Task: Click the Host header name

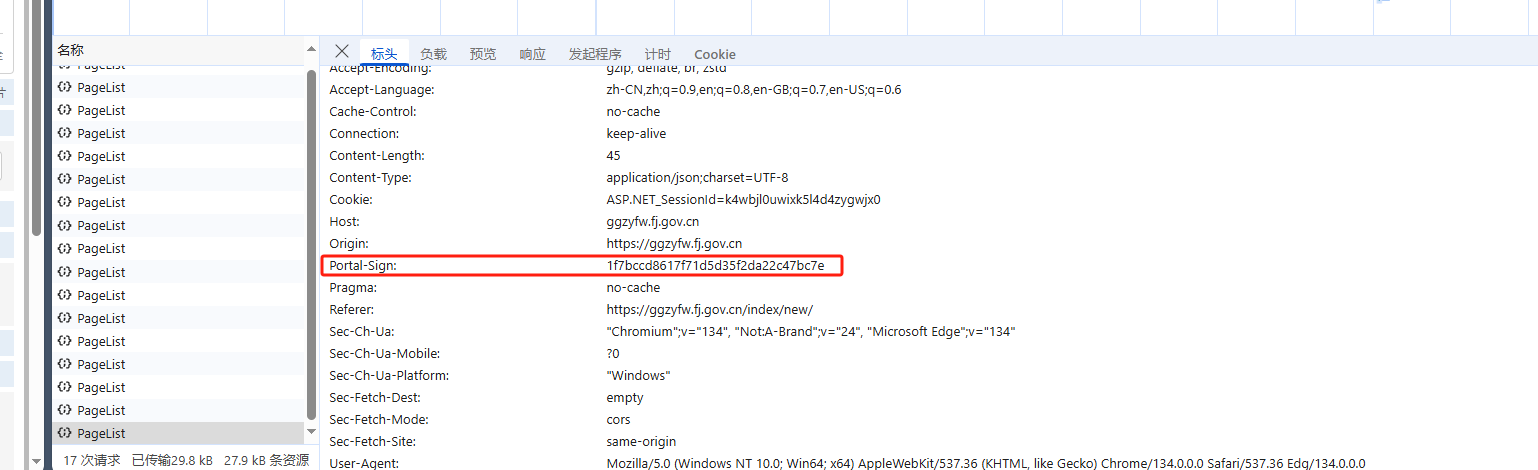Action: 345,221
